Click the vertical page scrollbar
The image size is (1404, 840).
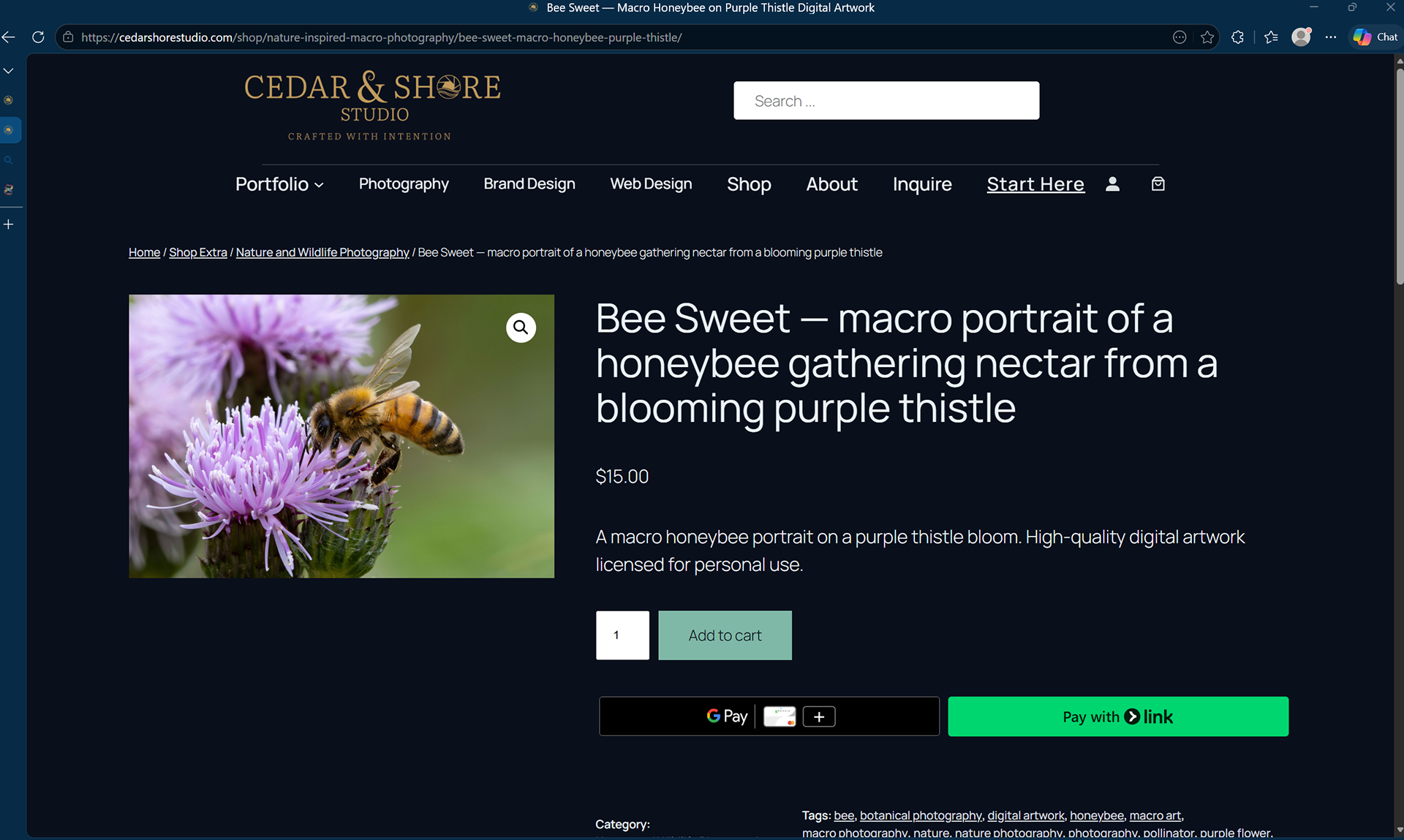pyautogui.click(x=1400, y=175)
